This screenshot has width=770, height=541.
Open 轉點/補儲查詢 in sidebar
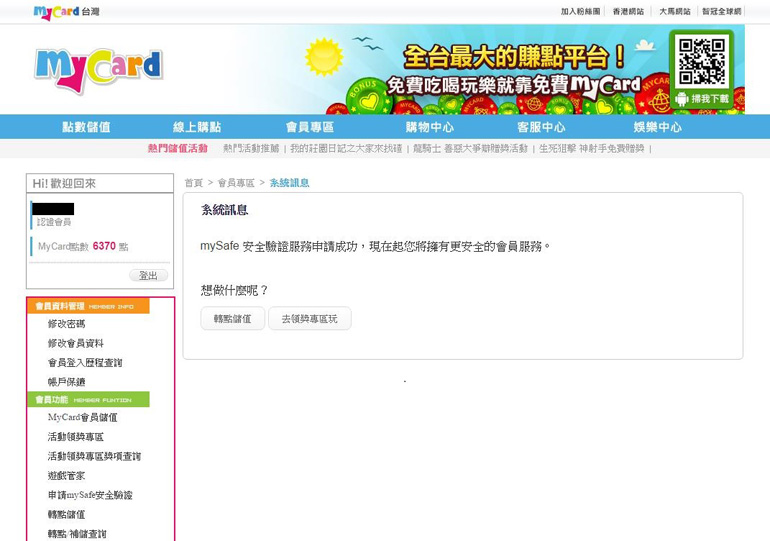point(77,534)
